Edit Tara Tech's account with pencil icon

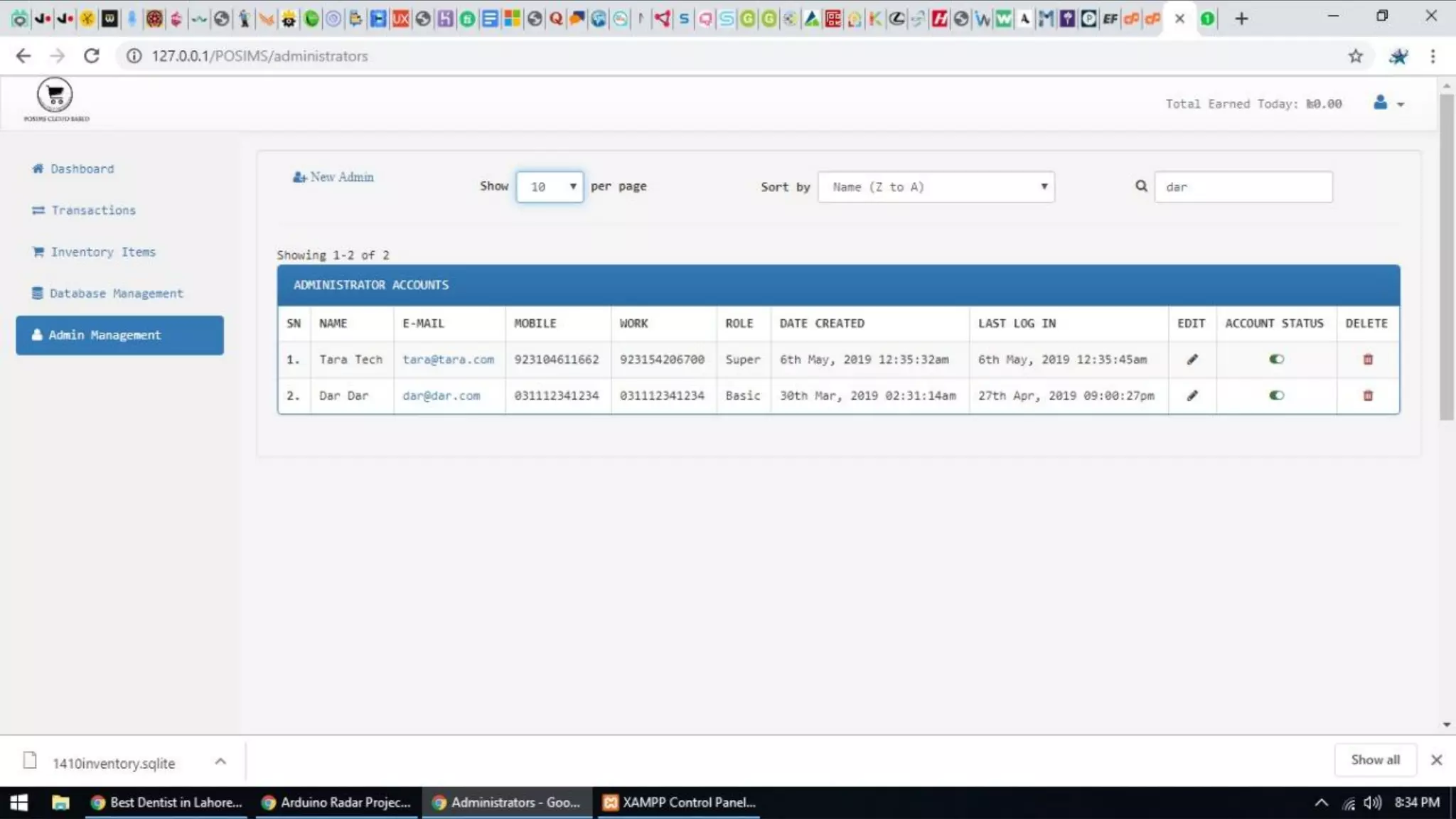coord(1192,359)
